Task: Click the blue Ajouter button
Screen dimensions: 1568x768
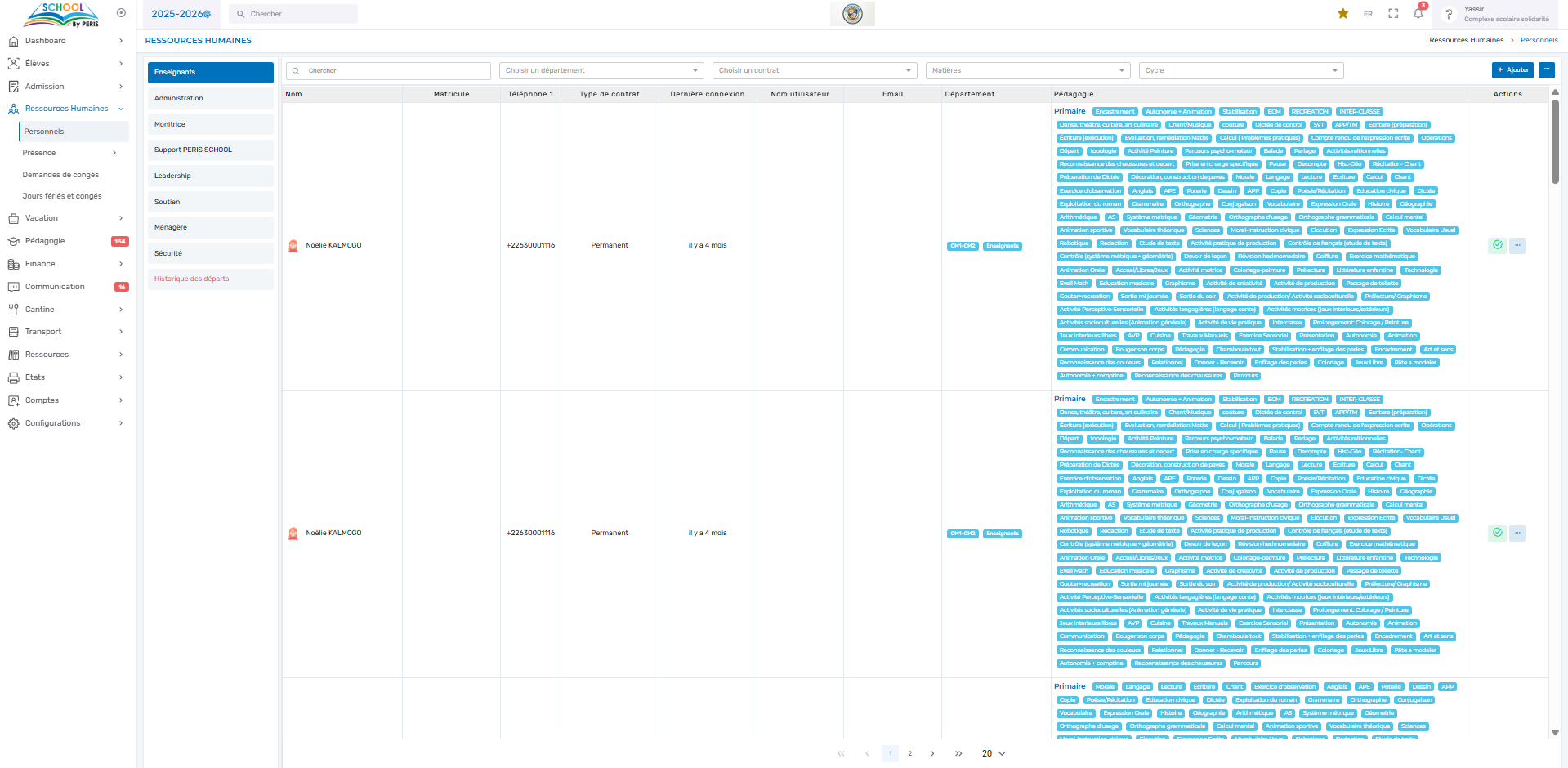Action: [1512, 70]
